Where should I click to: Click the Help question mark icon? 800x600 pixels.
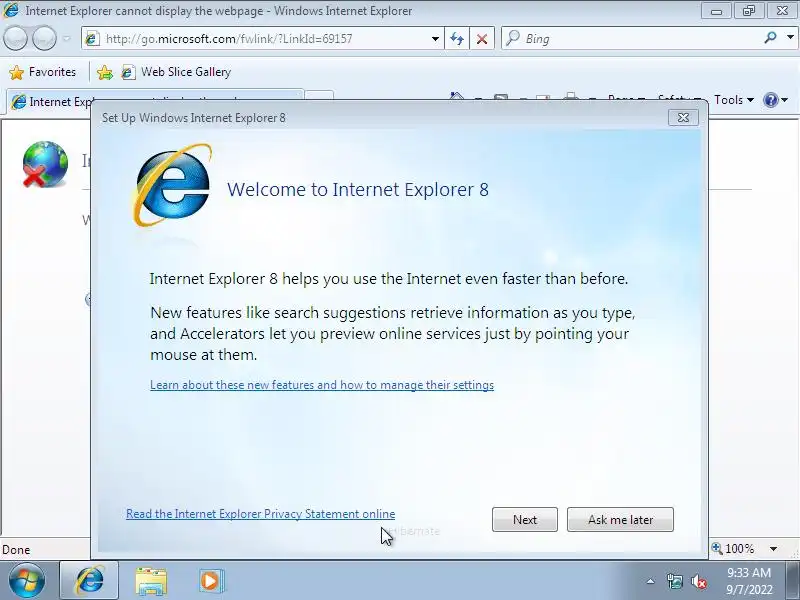click(770, 100)
